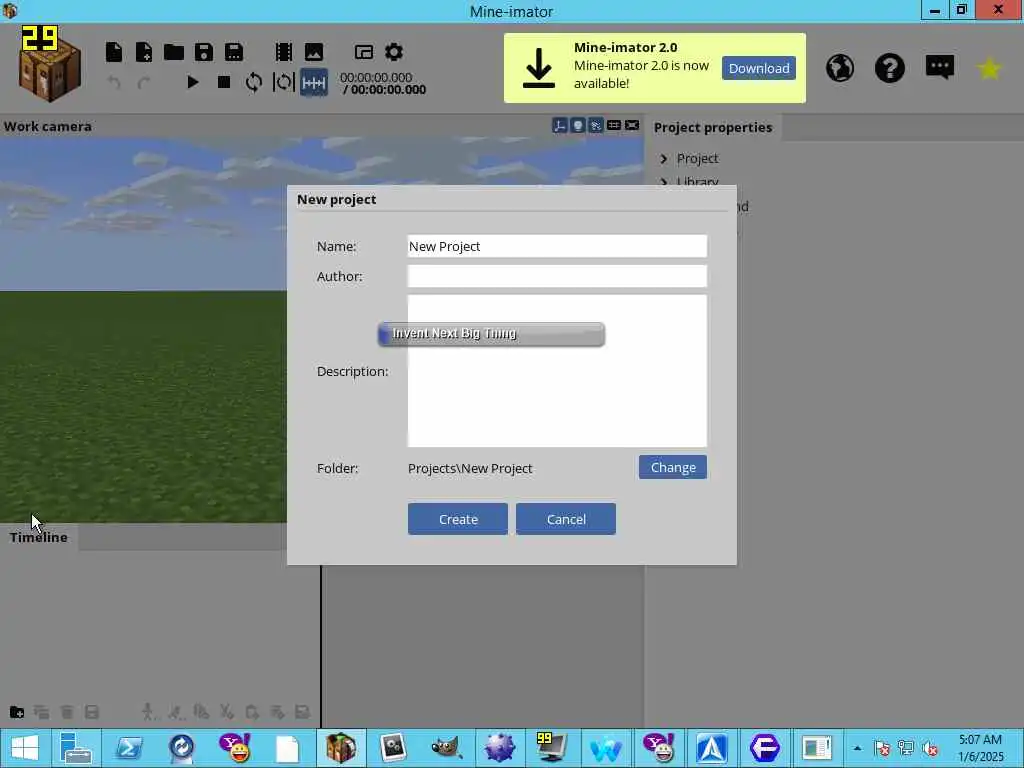Image resolution: width=1024 pixels, height=768 pixels.
Task: Click the trash delete icon in Timeline
Action: click(67, 712)
